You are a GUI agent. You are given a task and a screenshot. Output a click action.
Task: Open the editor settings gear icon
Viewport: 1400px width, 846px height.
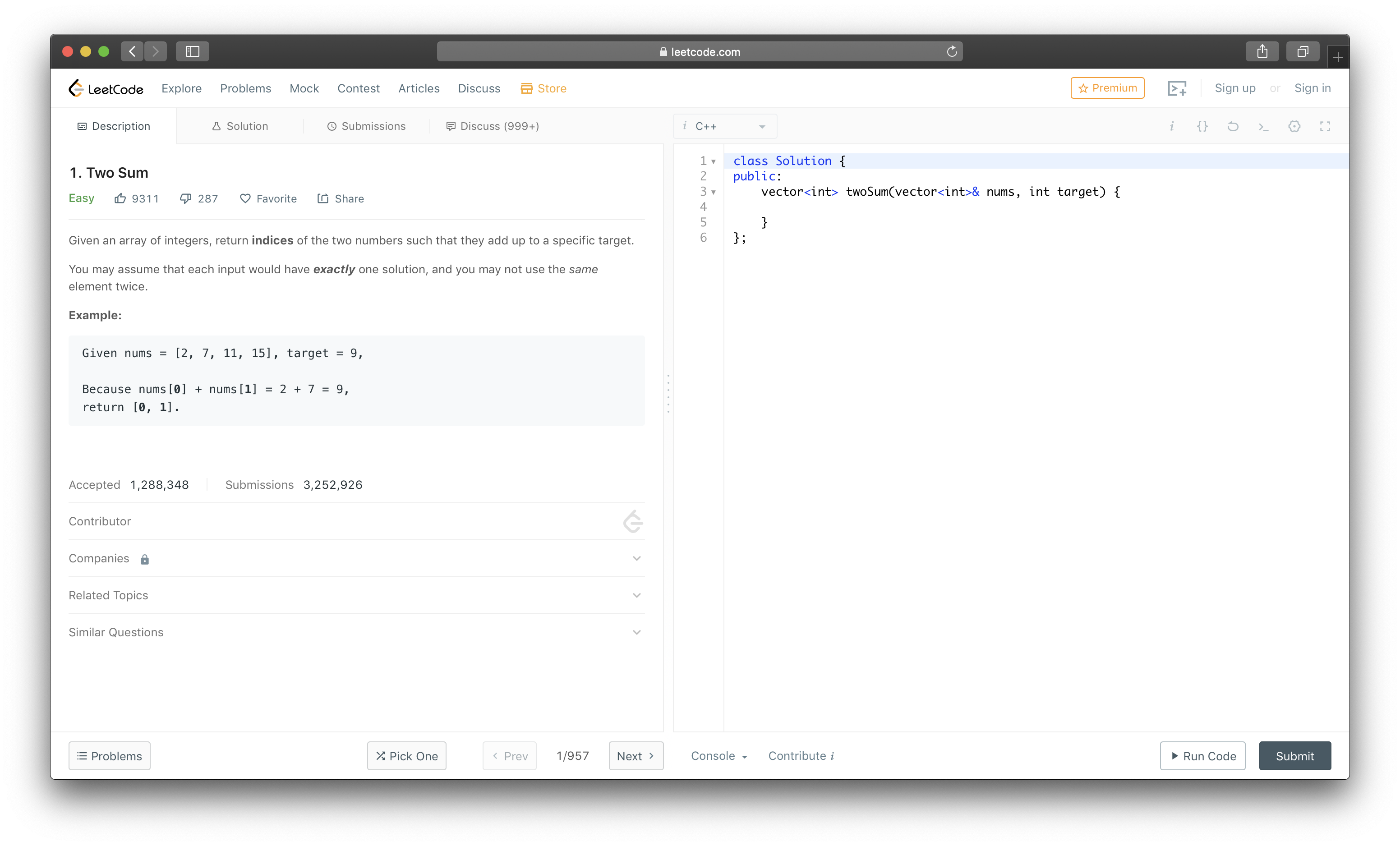[x=1294, y=126]
